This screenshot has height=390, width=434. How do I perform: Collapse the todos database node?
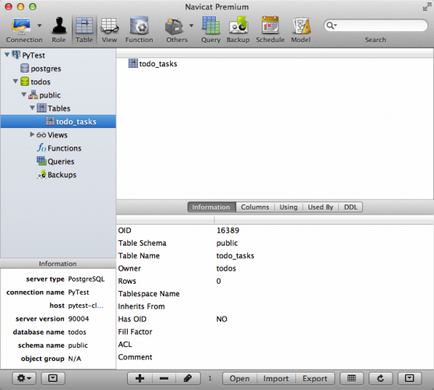coord(15,81)
